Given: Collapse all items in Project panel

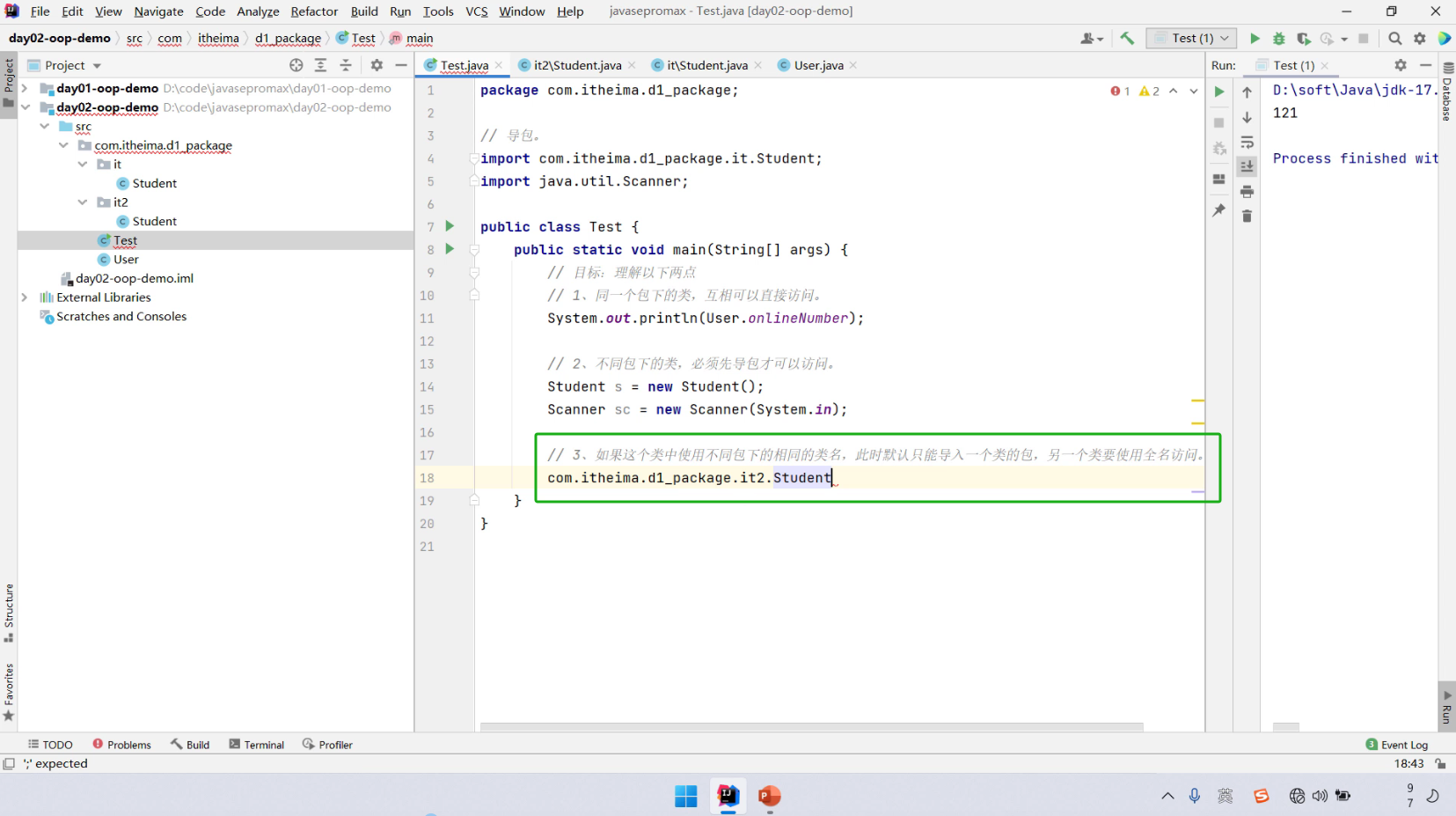Looking at the screenshot, I should point(346,65).
